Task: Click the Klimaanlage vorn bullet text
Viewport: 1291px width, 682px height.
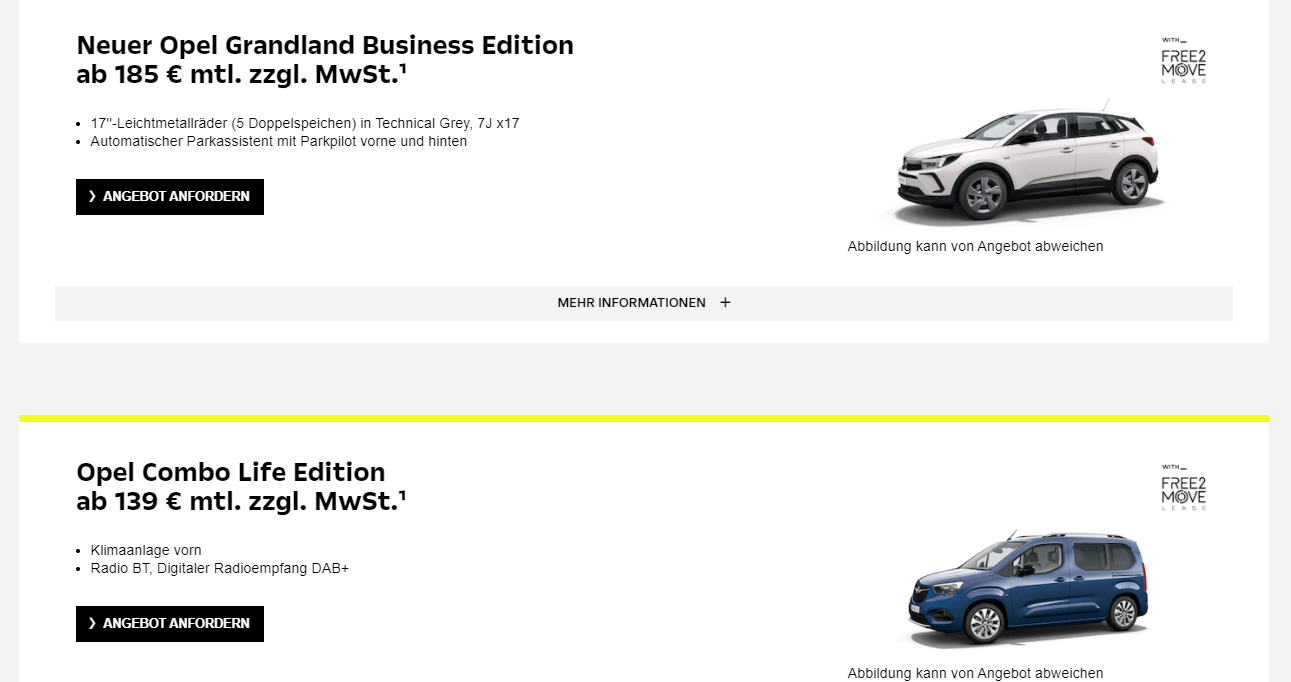Action: [x=146, y=551]
